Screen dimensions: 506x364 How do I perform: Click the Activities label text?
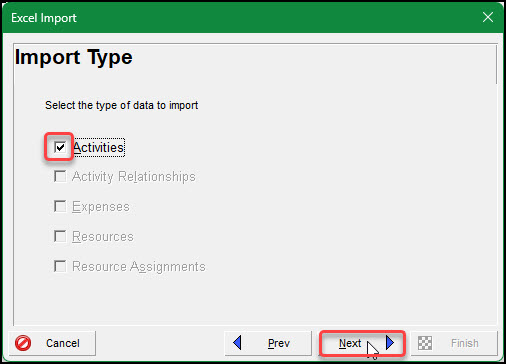[x=98, y=147]
